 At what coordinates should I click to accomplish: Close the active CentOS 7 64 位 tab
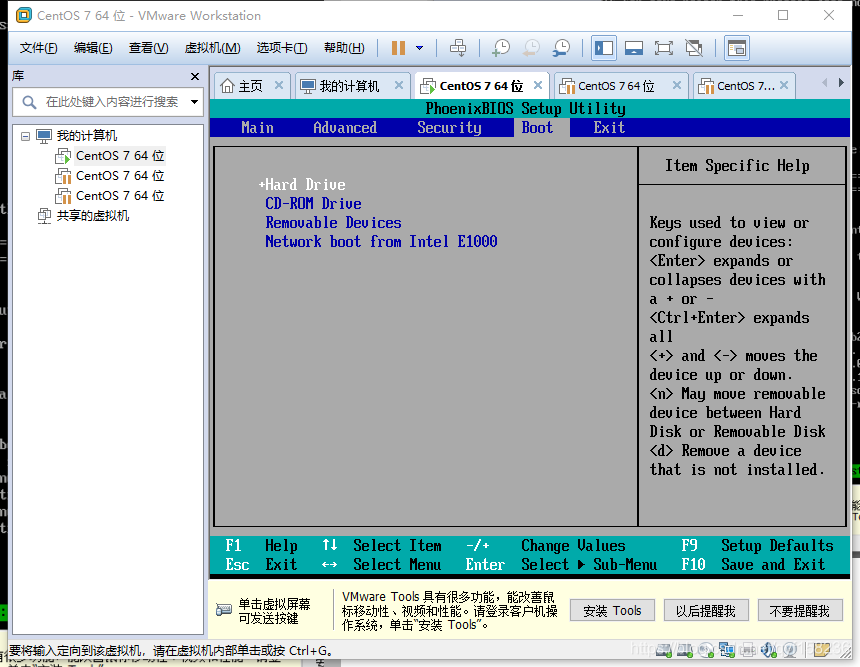coord(538,85)
